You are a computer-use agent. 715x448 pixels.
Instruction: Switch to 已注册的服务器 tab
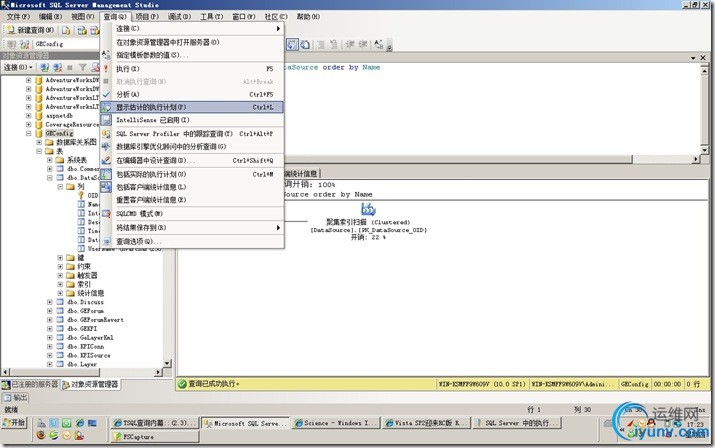[30, 384]
